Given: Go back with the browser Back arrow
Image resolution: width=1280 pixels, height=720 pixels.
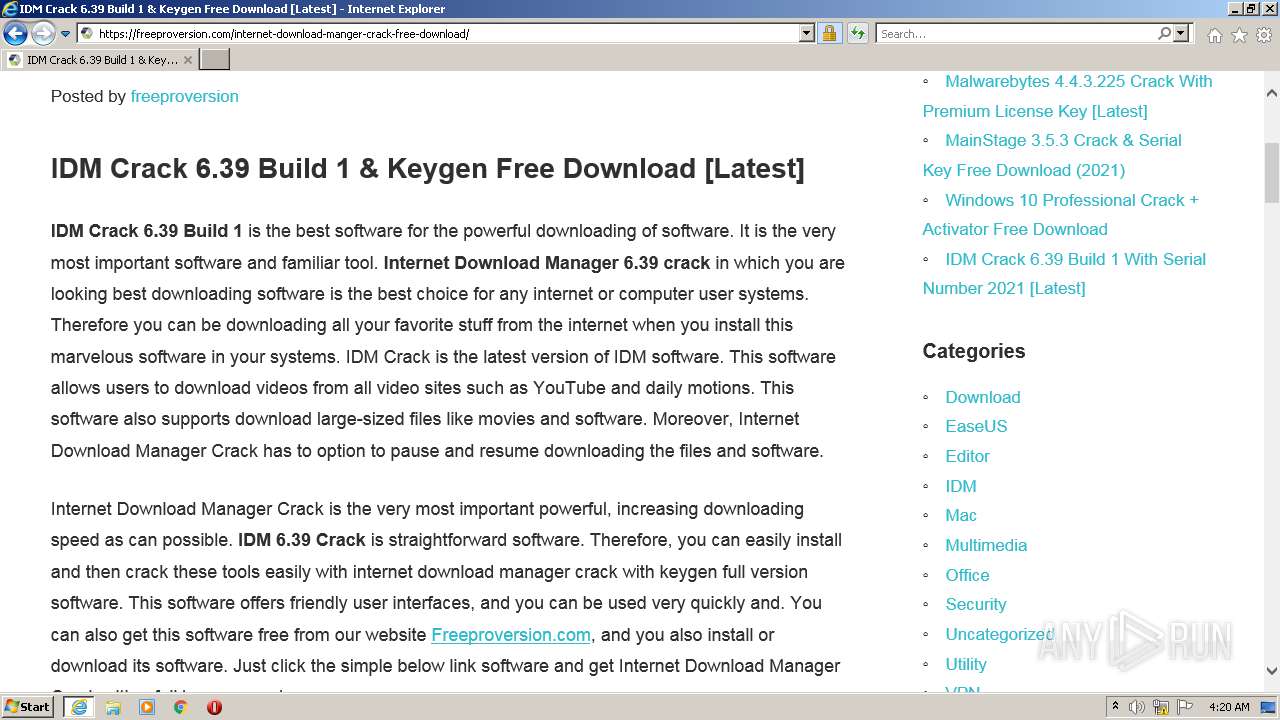Looking at the screenshot, I should (x=15, y=34).
